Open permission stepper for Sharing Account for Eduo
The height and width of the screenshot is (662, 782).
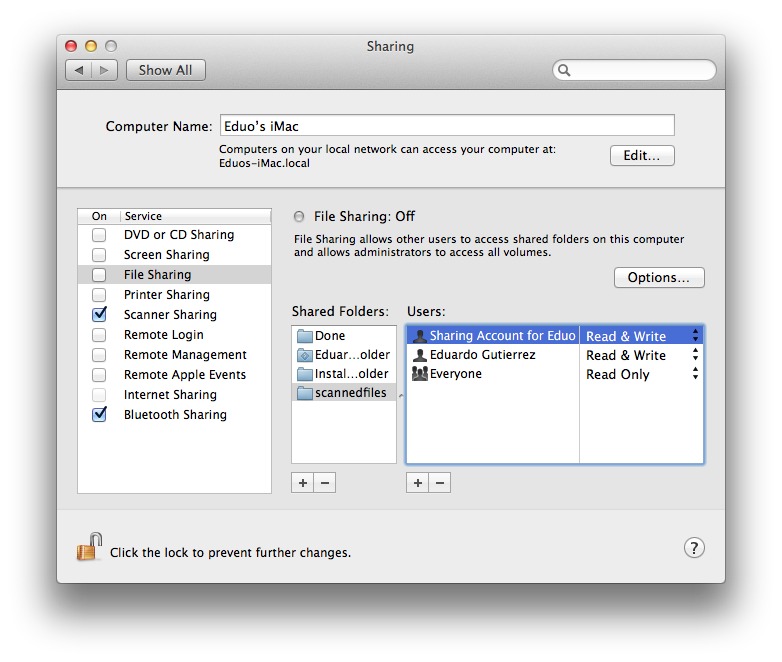coord(695,335)
